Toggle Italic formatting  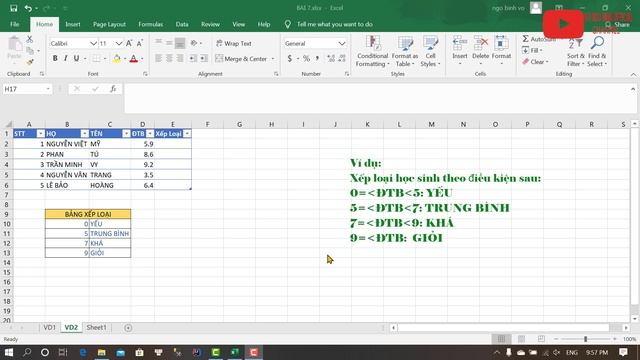click(65, 59)
